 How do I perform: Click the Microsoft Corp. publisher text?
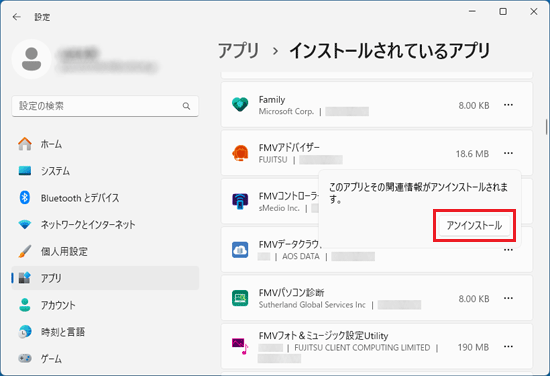click(x=286, y=111)
